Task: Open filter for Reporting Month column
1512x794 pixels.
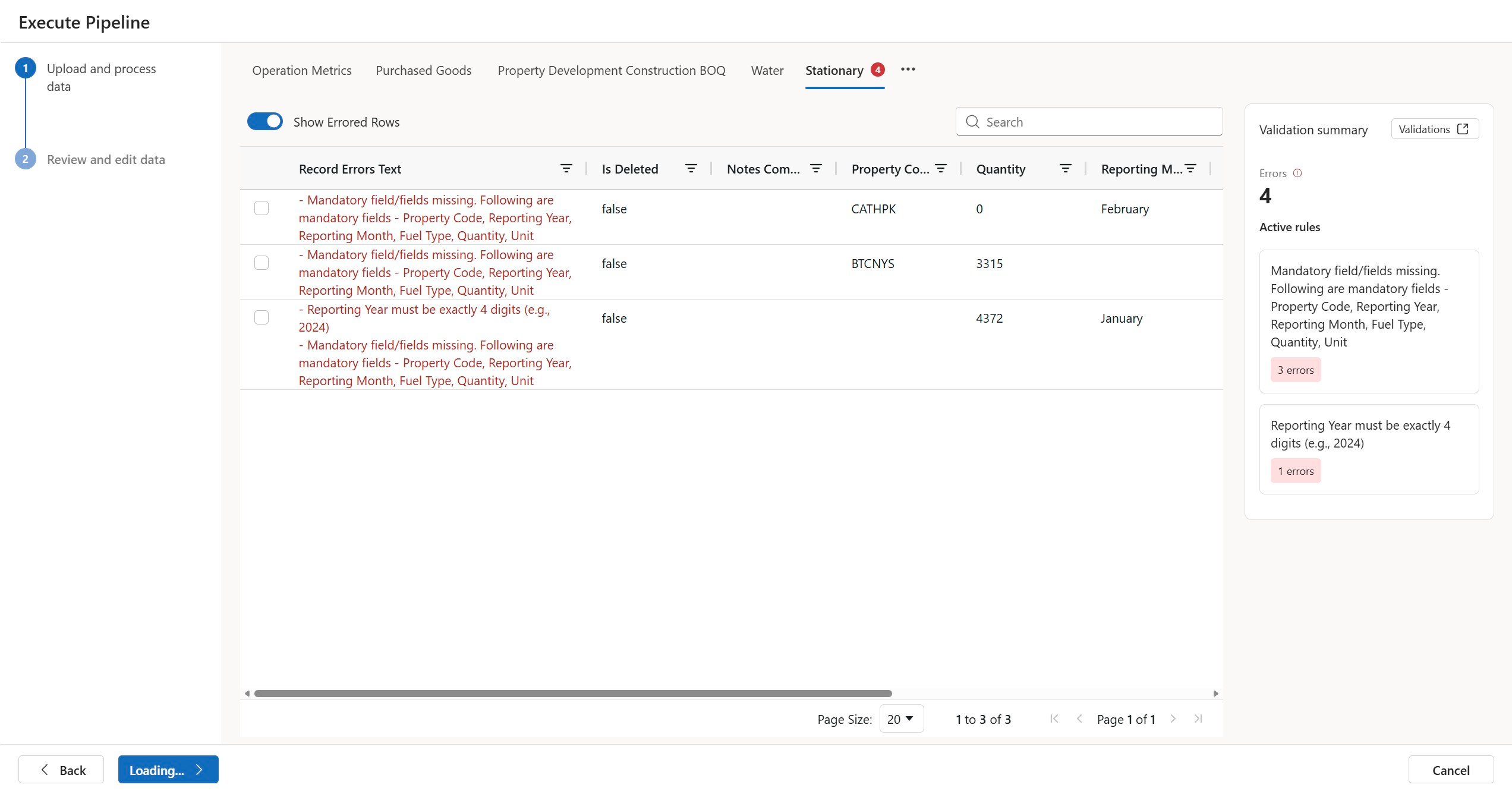Action: 1190,169
